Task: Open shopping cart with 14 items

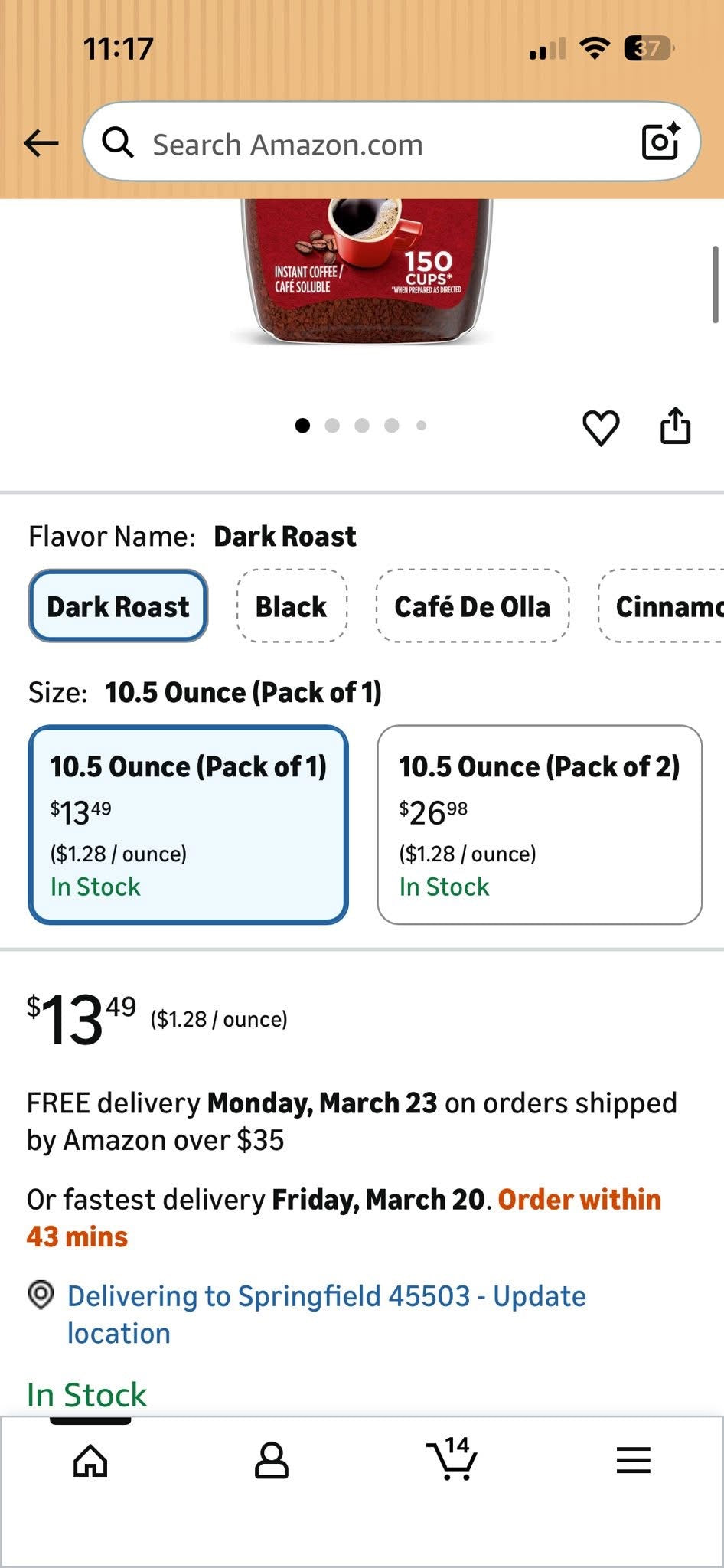Action: [452, 1458]
